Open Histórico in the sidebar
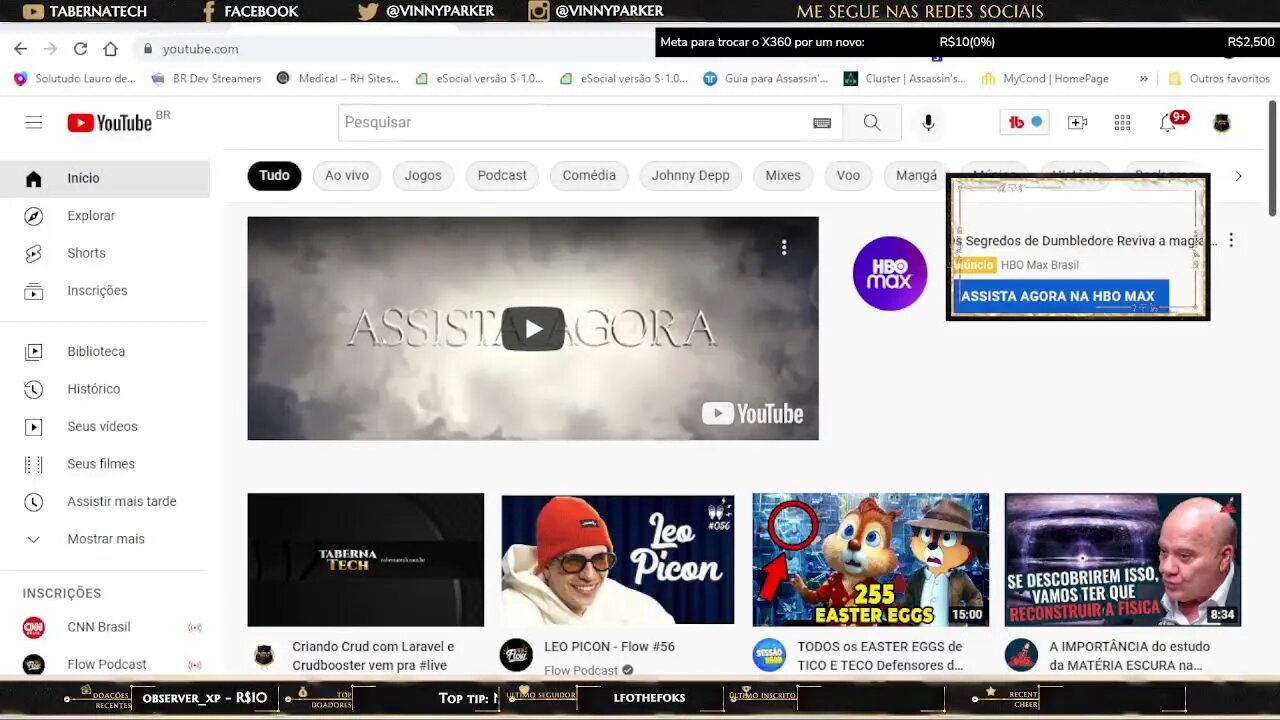This screenshot has height=720, width=1280. [105, 389]
